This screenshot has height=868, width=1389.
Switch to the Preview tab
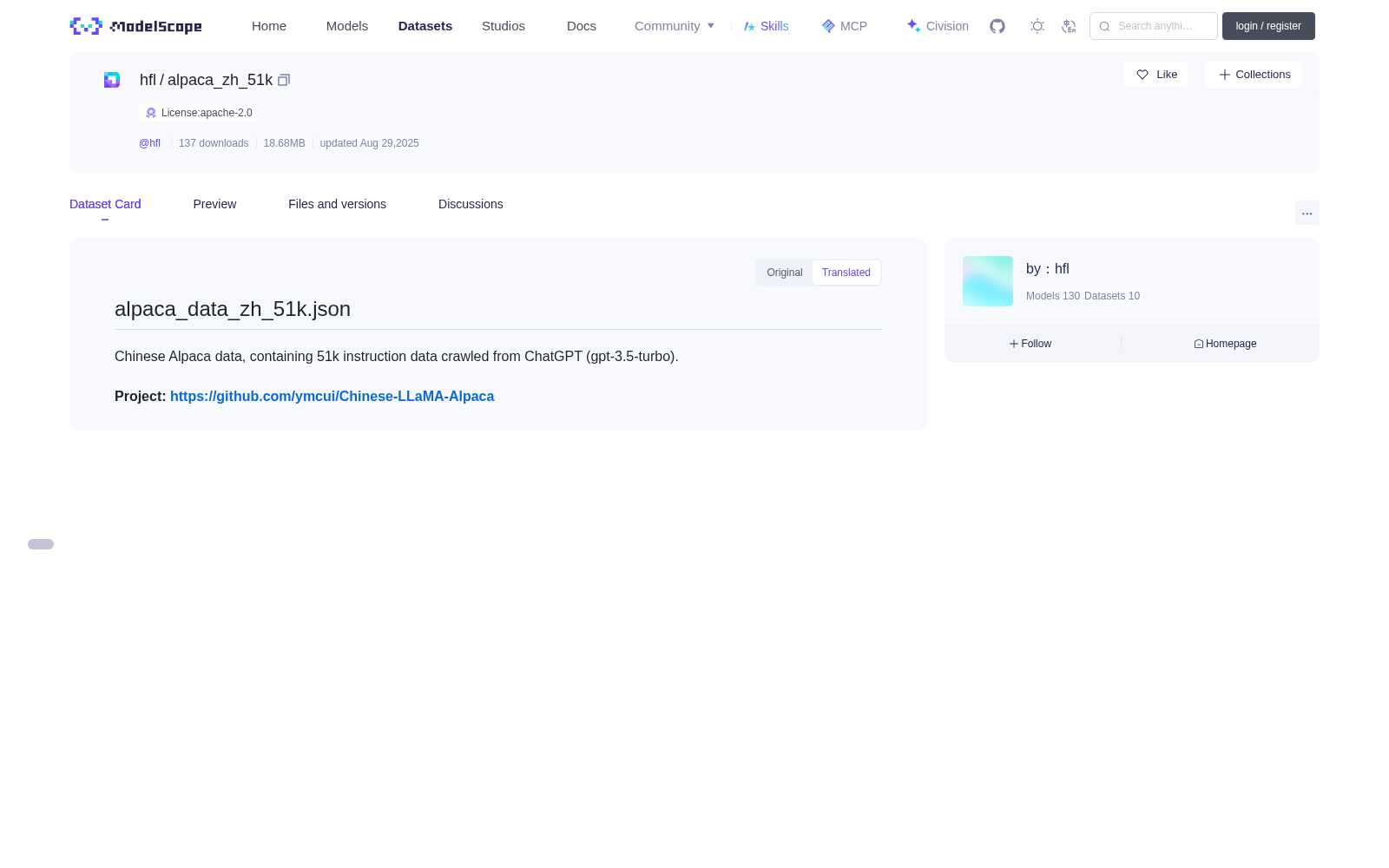tap(214, 204)
